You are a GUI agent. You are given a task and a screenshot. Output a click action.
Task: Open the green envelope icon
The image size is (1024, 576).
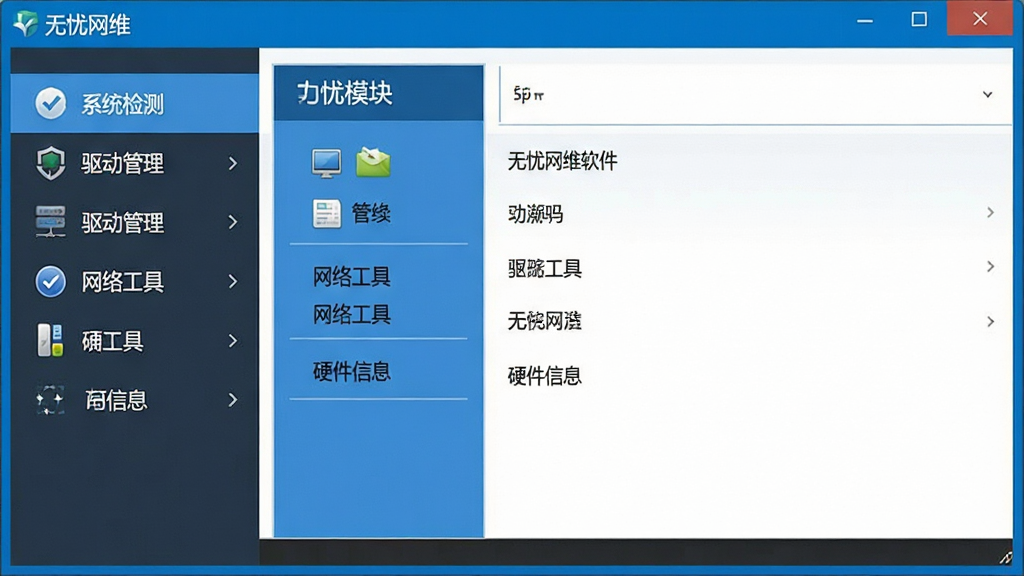click(373, 163)
